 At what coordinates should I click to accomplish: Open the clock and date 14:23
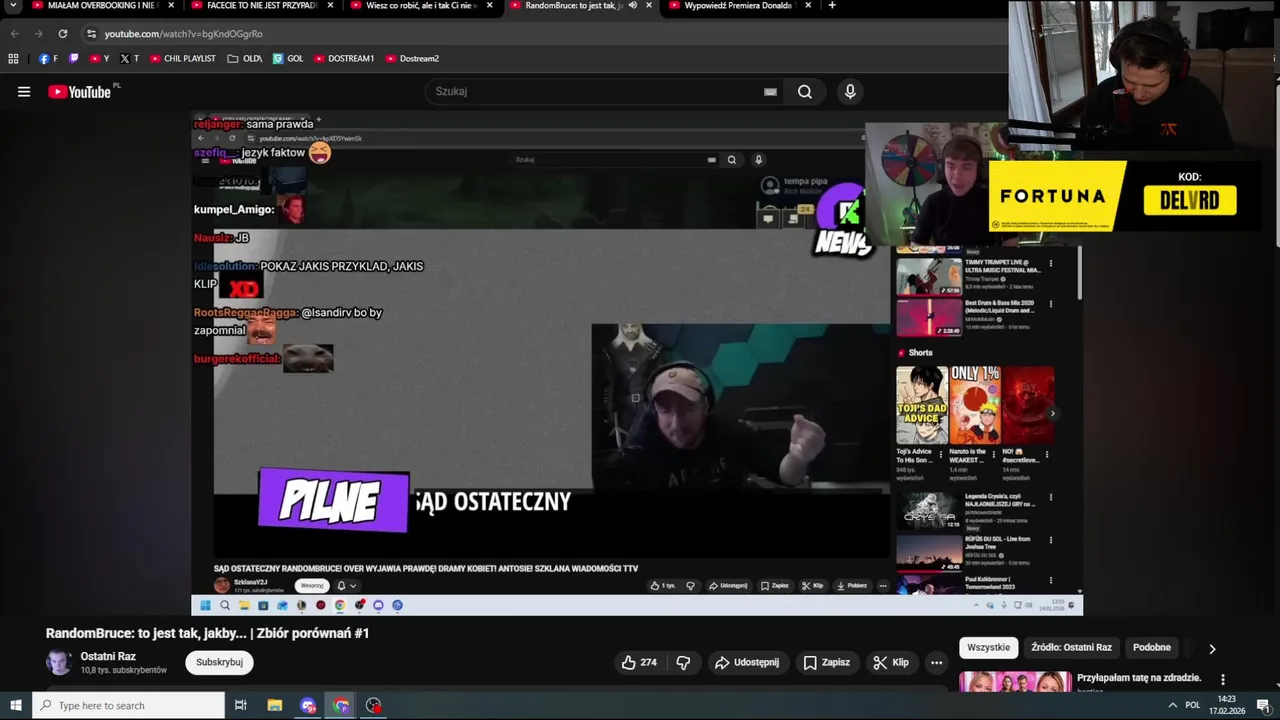tap(1227, 706)
